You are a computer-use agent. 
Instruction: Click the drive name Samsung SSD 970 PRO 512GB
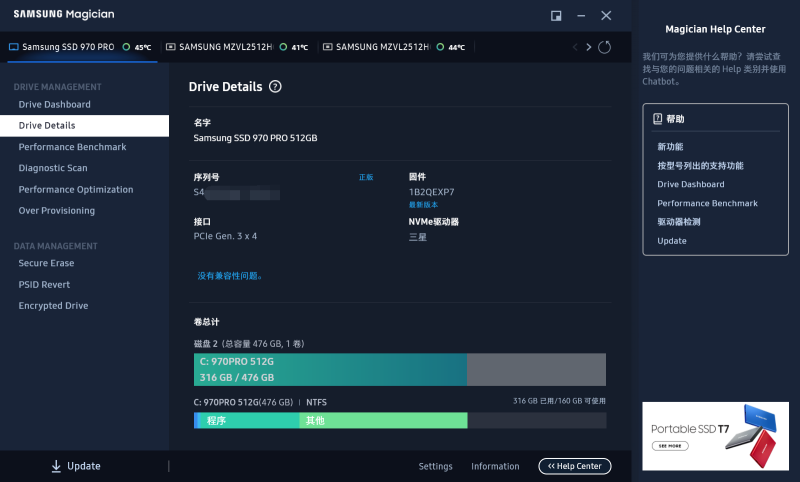point(255,138)
